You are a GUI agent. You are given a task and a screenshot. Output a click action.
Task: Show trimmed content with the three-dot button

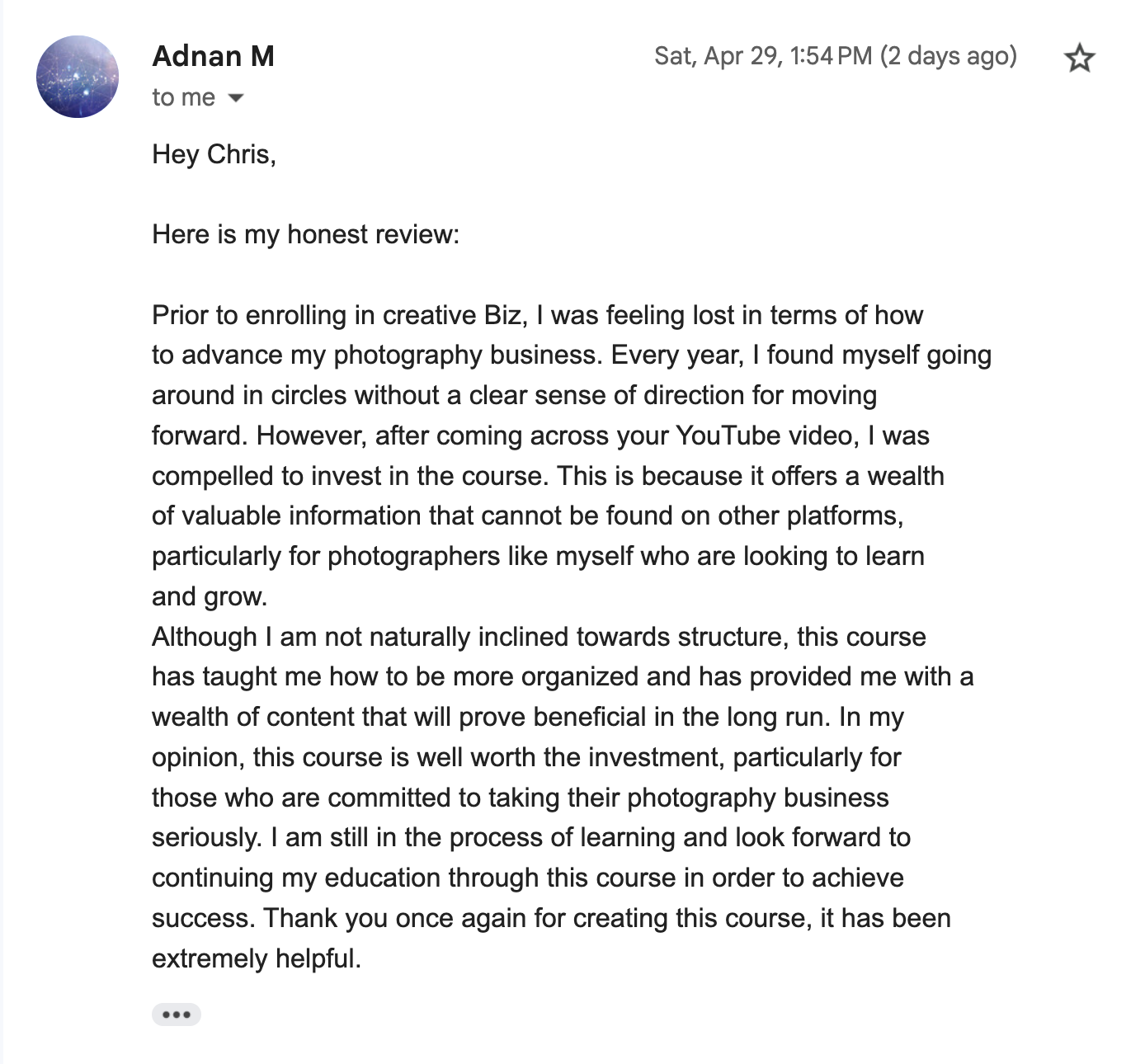tap(177, 1015)
